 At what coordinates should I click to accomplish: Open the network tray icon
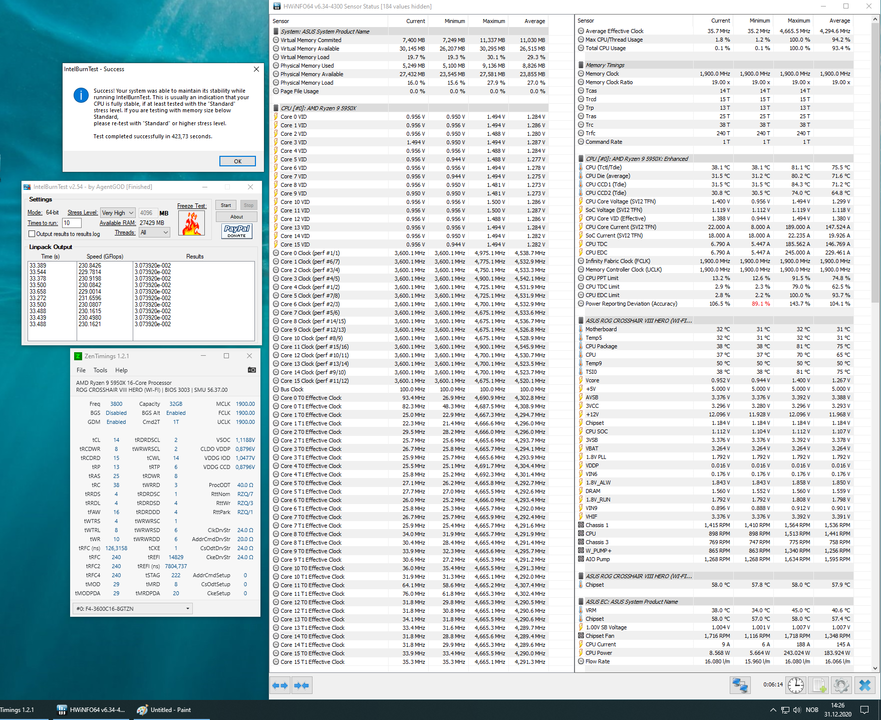(785, 710)
